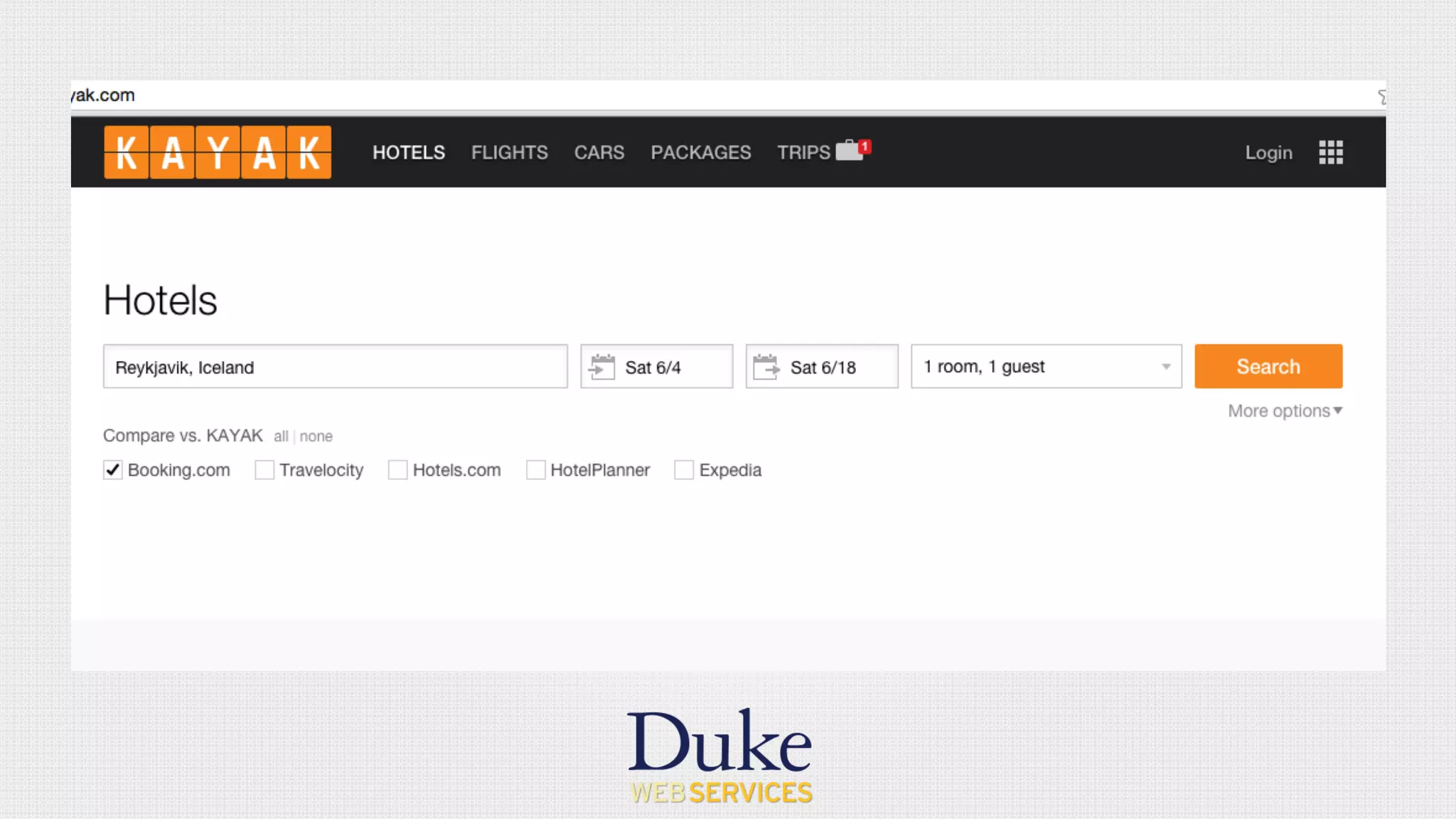Screen dimensions: 1456x819
Task: Click the icon at address bar right edge
Action: [x=1381, y=97]
